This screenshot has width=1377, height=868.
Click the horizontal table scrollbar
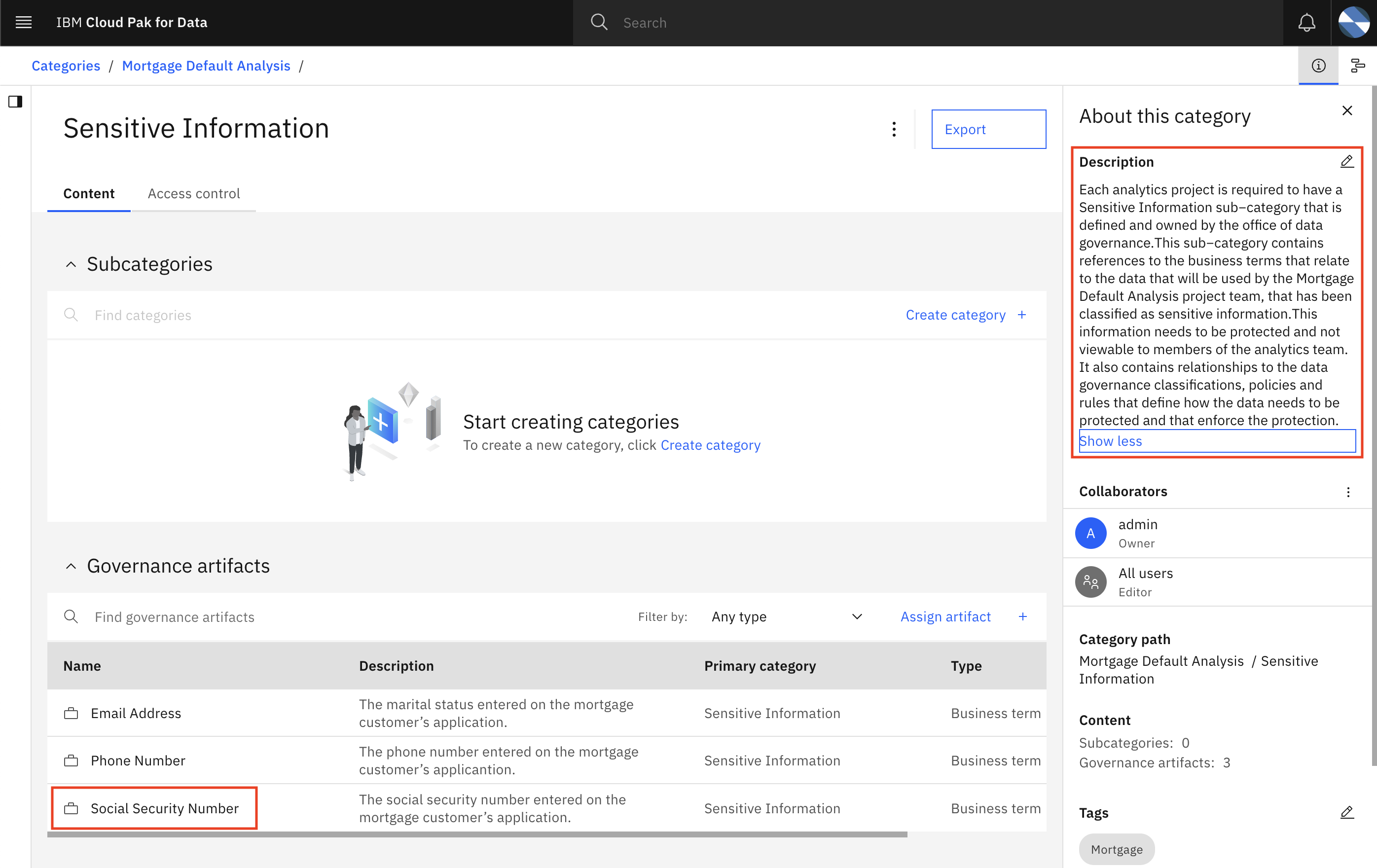[x=477, y=834]
